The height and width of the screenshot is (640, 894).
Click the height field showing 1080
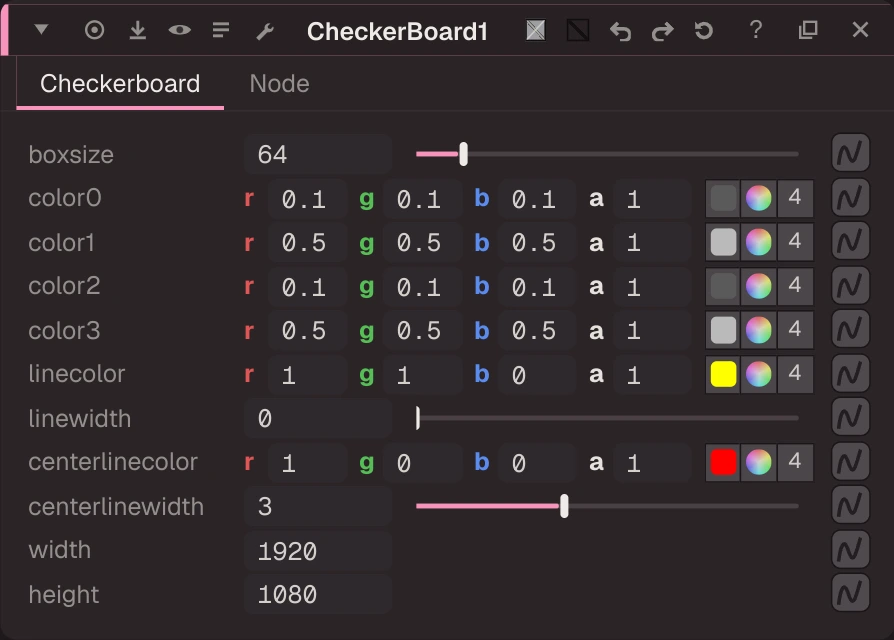point(318,594)
